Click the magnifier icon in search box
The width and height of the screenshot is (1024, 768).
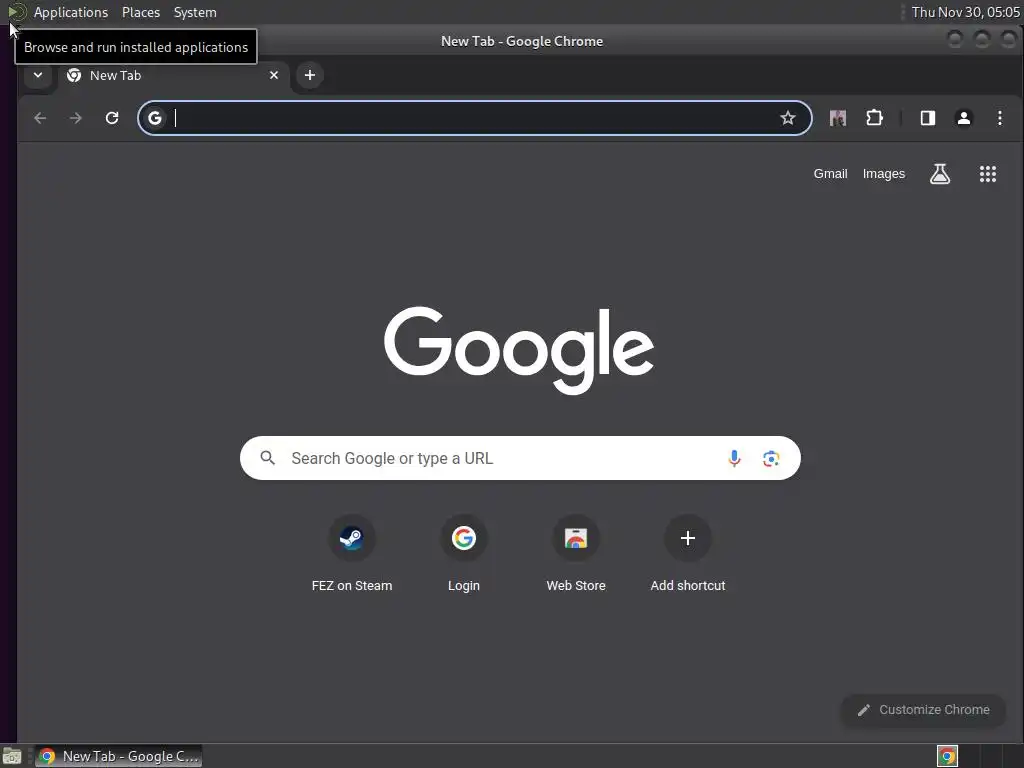coord(268,458)
